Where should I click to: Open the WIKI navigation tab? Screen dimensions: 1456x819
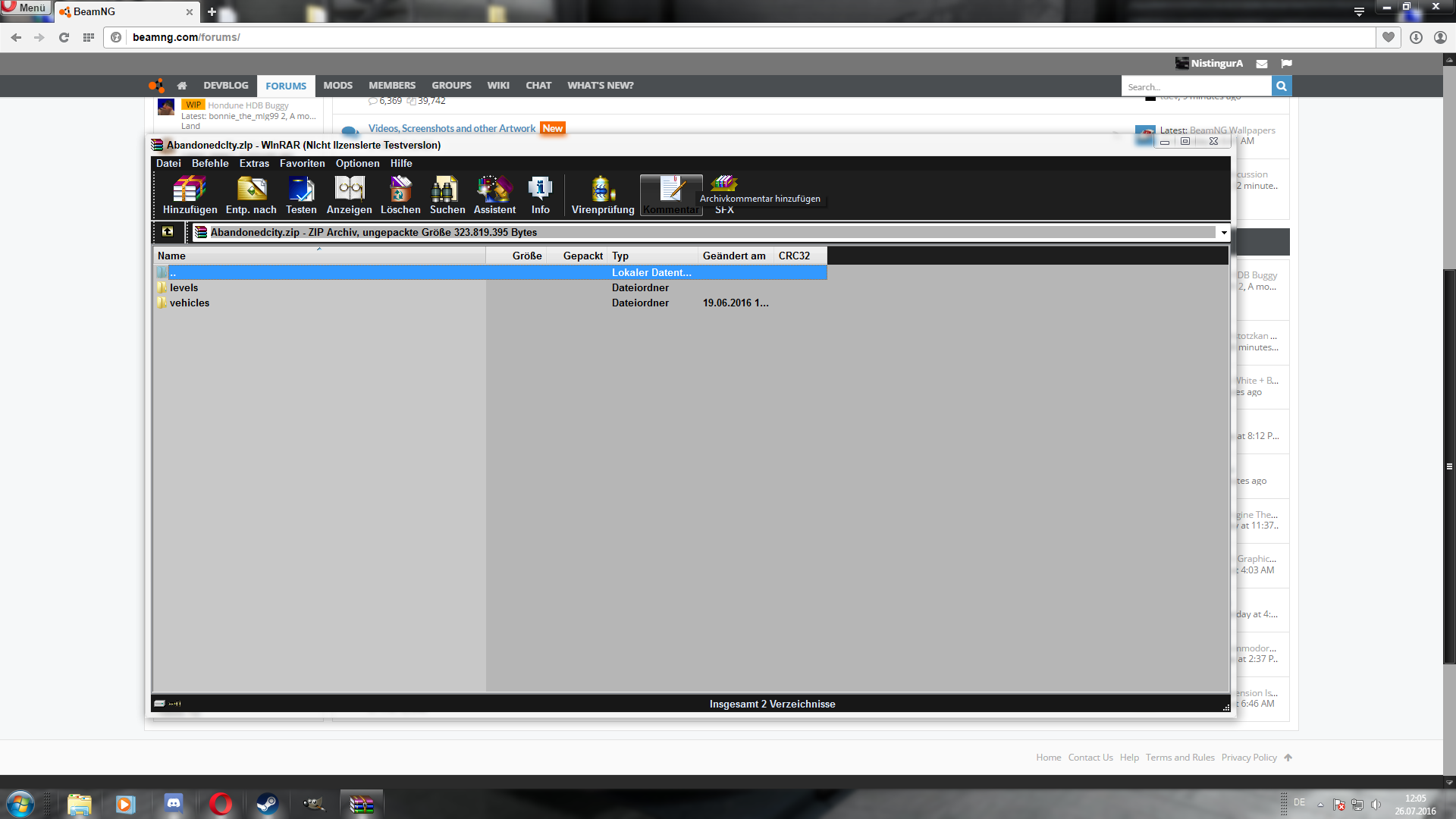[x=498, y=86]
